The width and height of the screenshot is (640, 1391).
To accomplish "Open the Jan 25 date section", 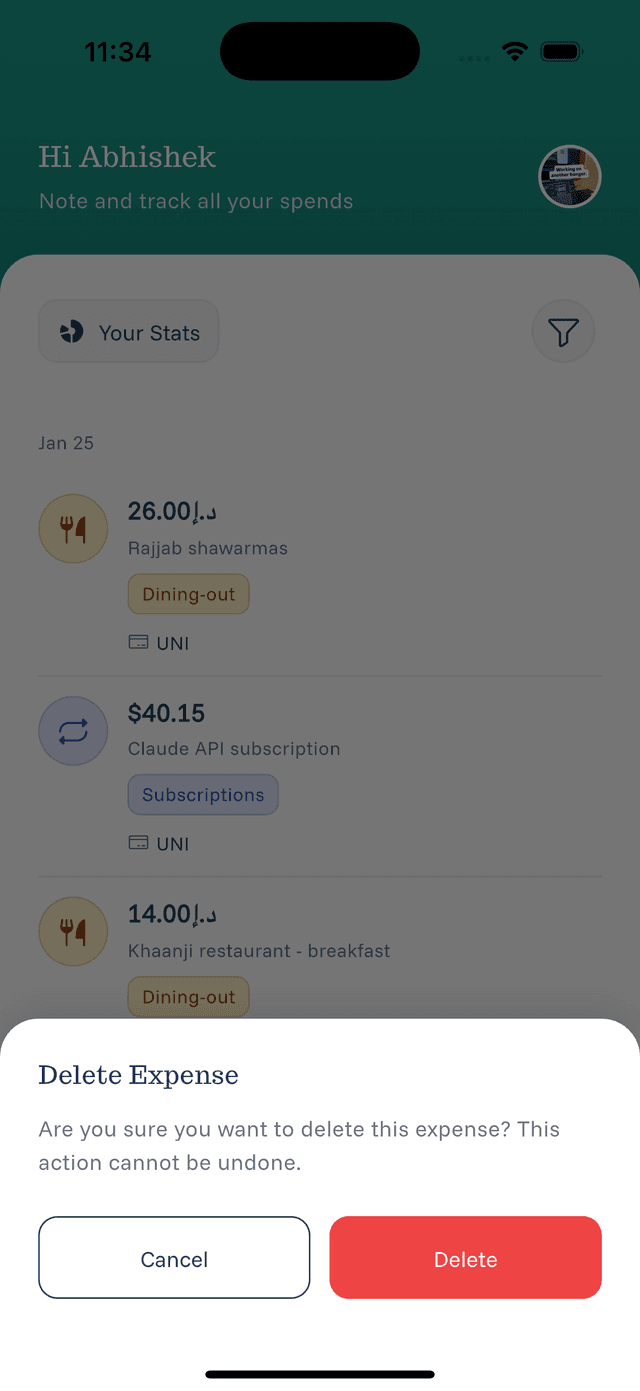I will 66,443.
